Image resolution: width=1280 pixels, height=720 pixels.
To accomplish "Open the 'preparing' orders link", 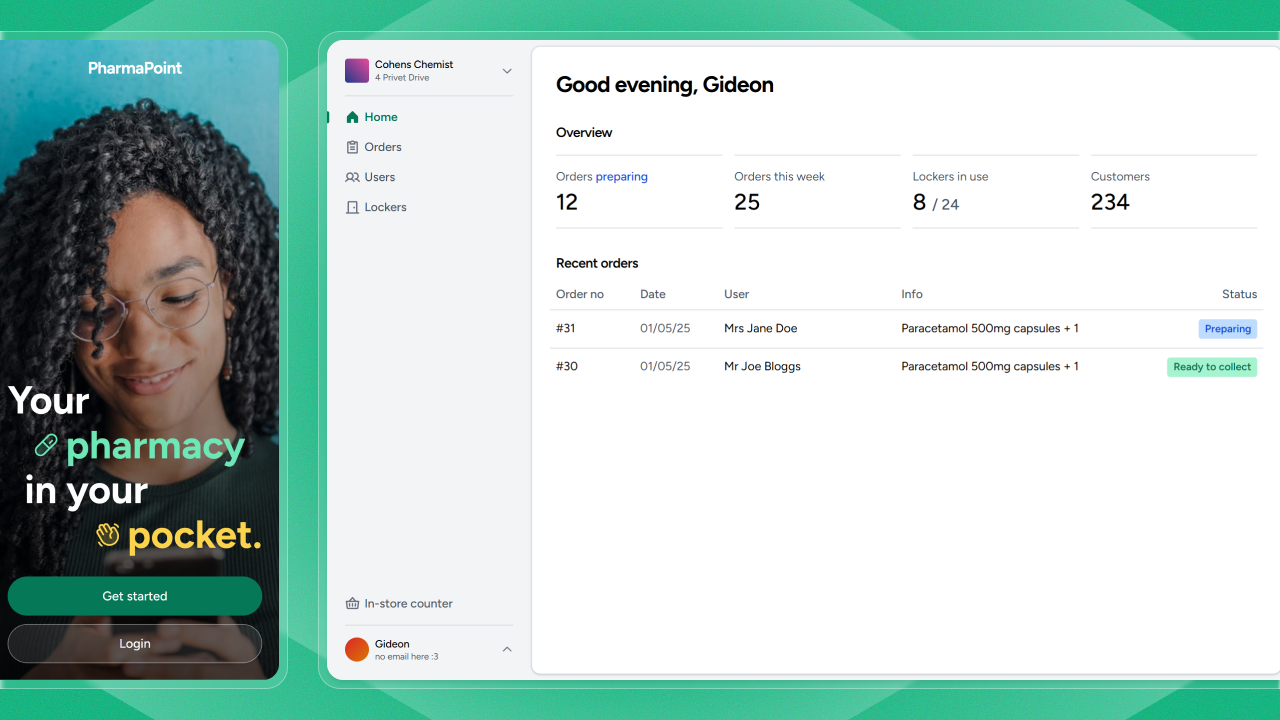I will point(623,176).
